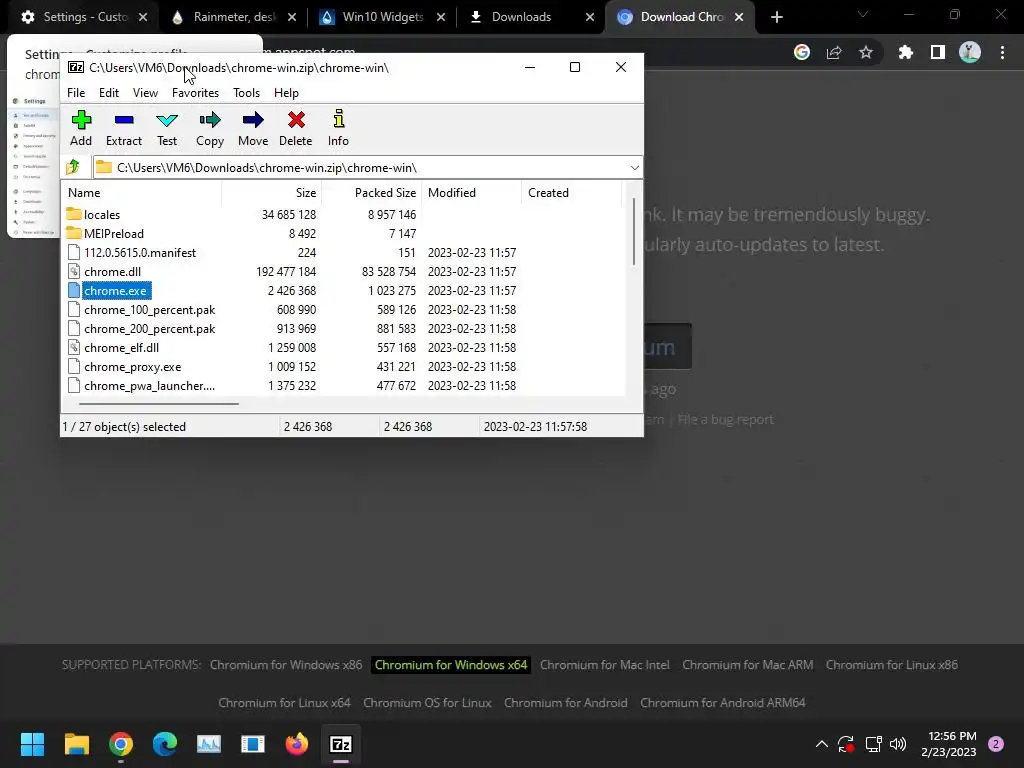Open the Extensions puzzle icon
Screen dimensions: 1024x768
(x=905, y=52)
